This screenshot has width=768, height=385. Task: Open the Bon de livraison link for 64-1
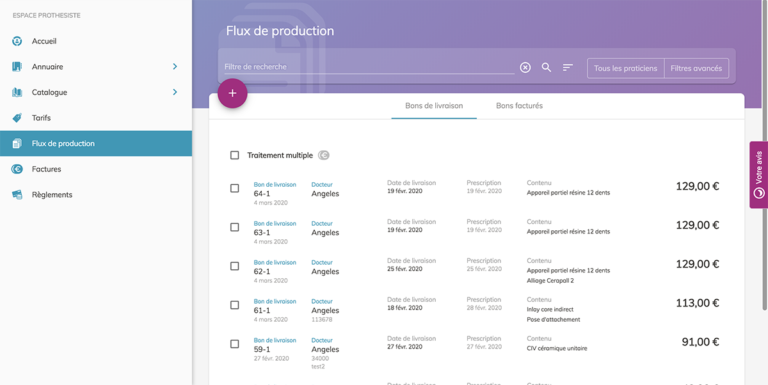[x=275, y=185]
